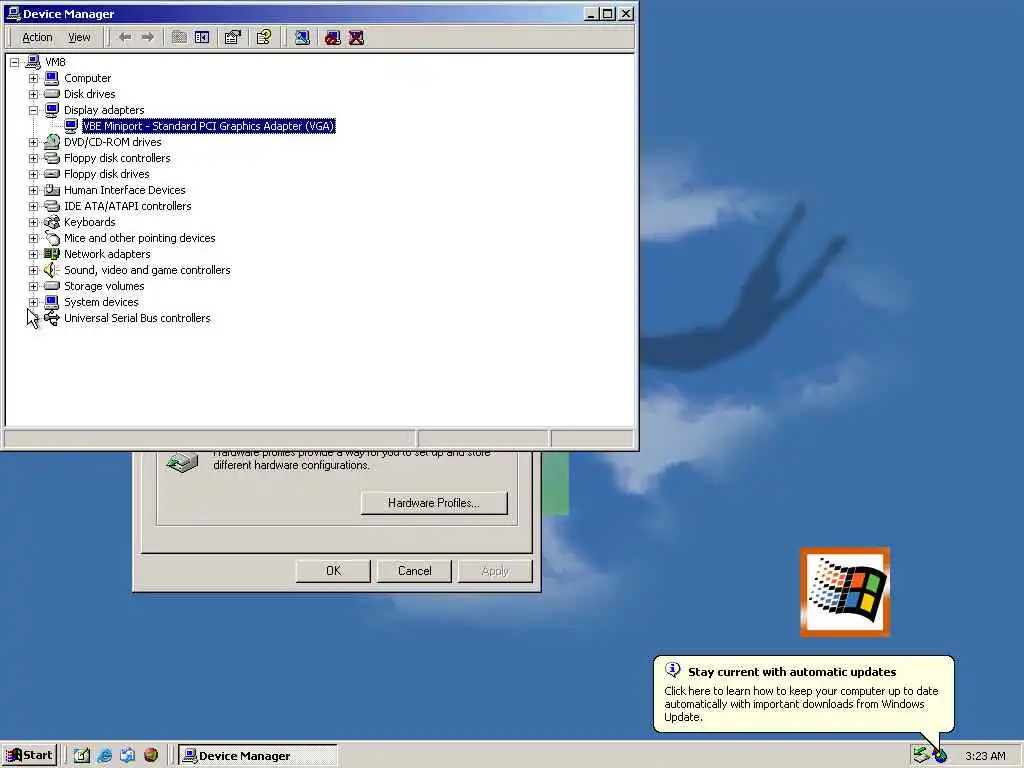
Task: Expand the IDE ATA/ATAPI controllers node
Action: (33, 206)
